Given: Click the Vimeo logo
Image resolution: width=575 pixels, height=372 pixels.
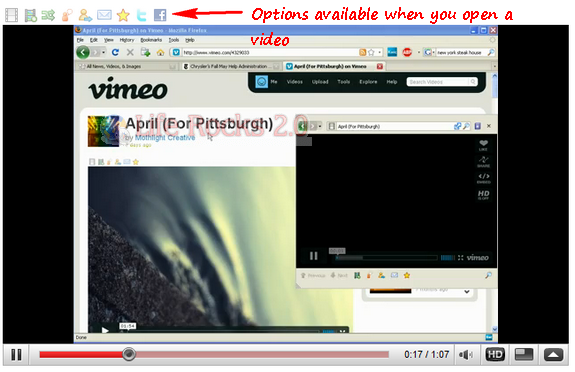Looking at the screenshot, I should coord(128,88).
